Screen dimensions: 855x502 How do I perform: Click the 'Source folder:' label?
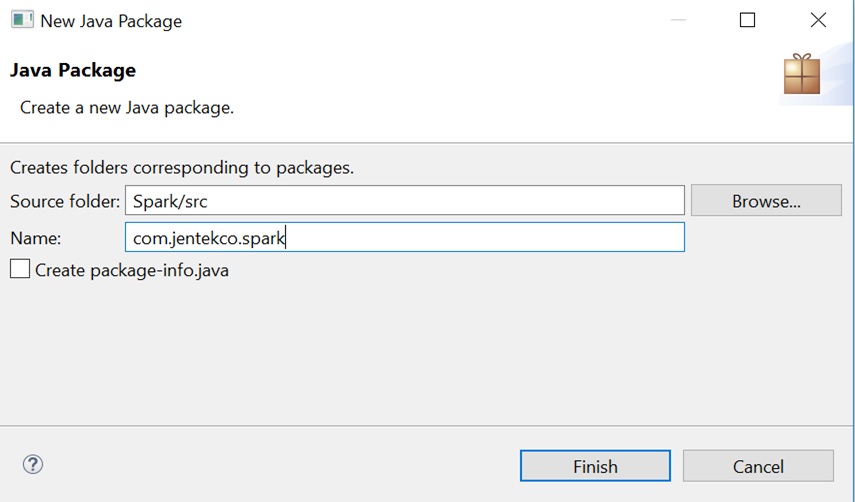[65, 201]
